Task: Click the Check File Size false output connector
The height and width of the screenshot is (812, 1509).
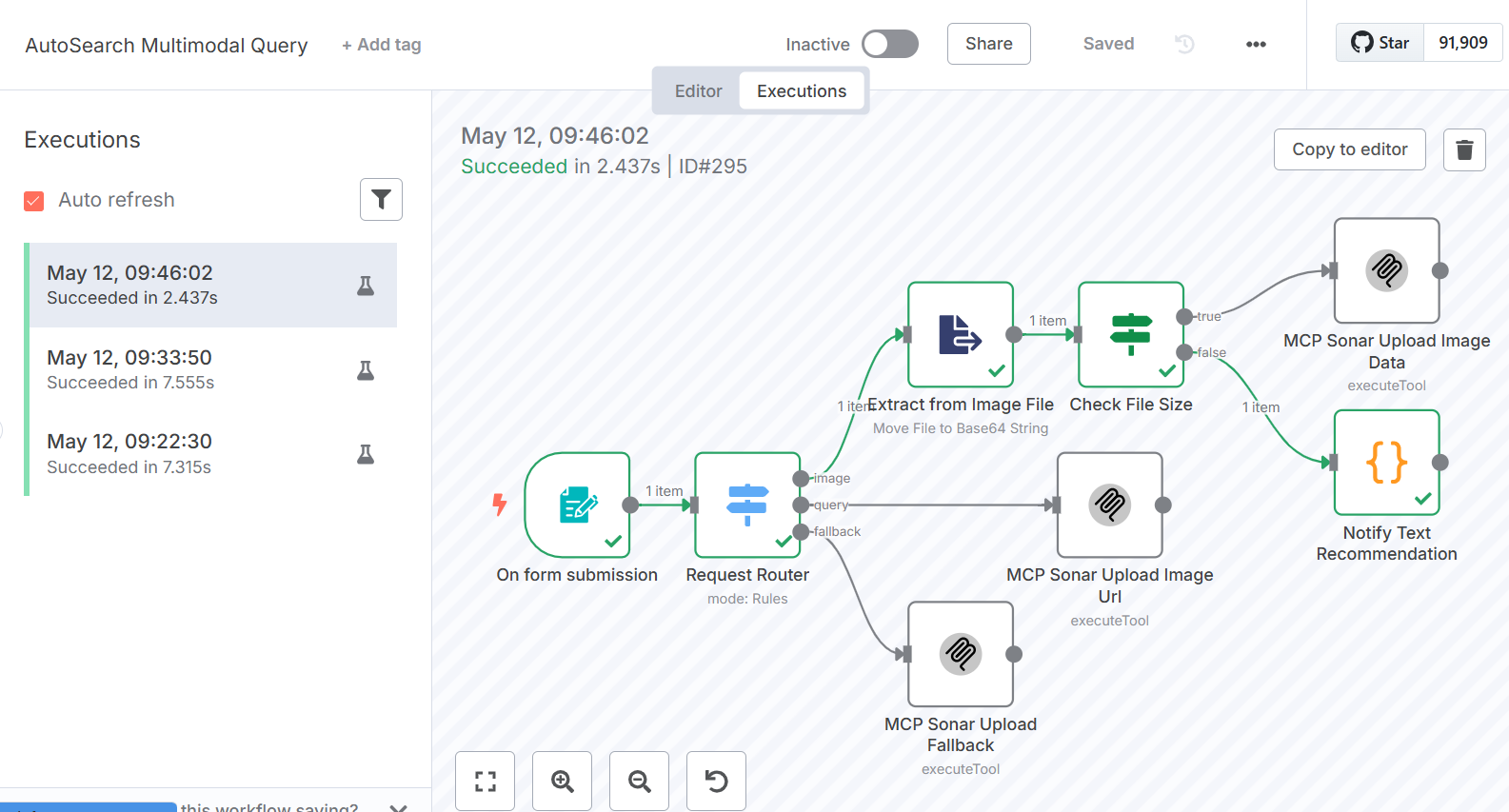Action: [x=1184, y=352]
